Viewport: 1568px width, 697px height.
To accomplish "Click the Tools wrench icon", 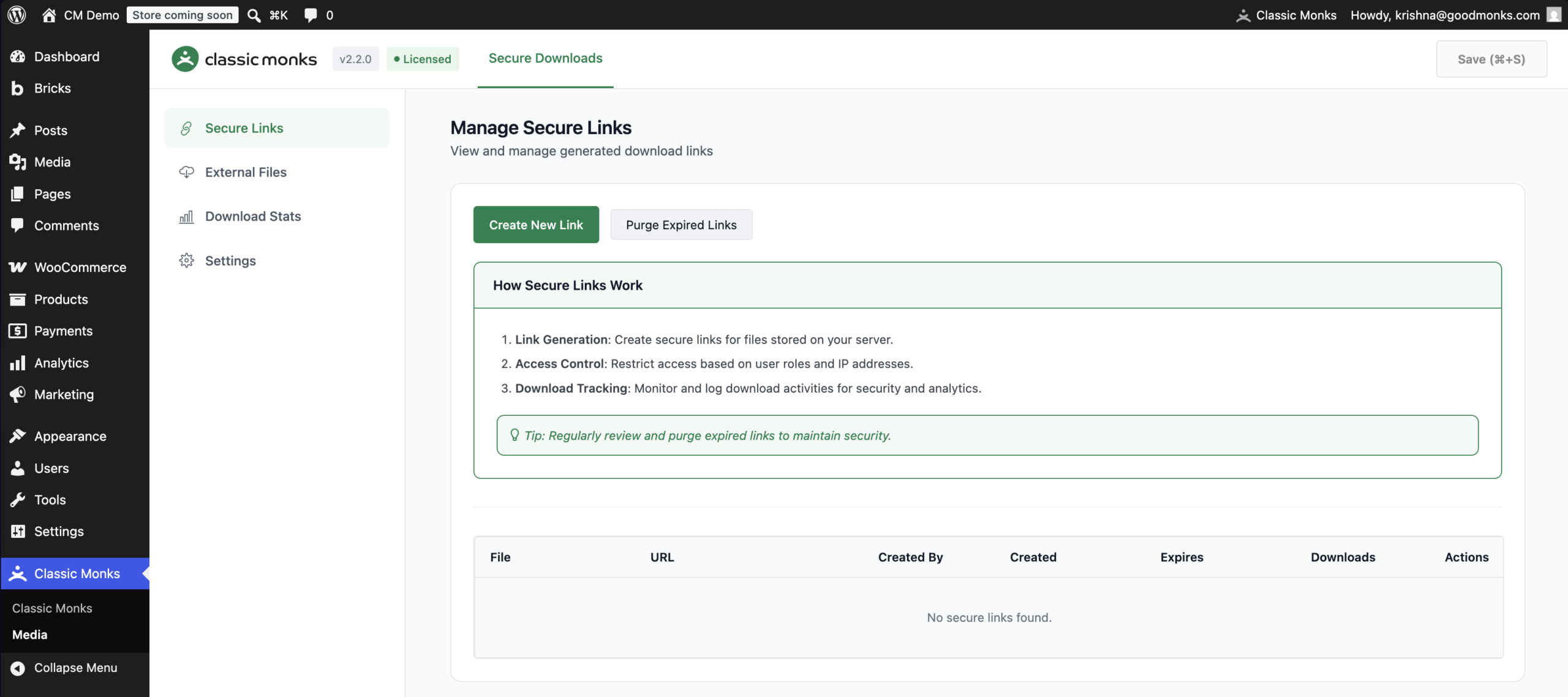I will pyautogui.click(x=18, y=500).
